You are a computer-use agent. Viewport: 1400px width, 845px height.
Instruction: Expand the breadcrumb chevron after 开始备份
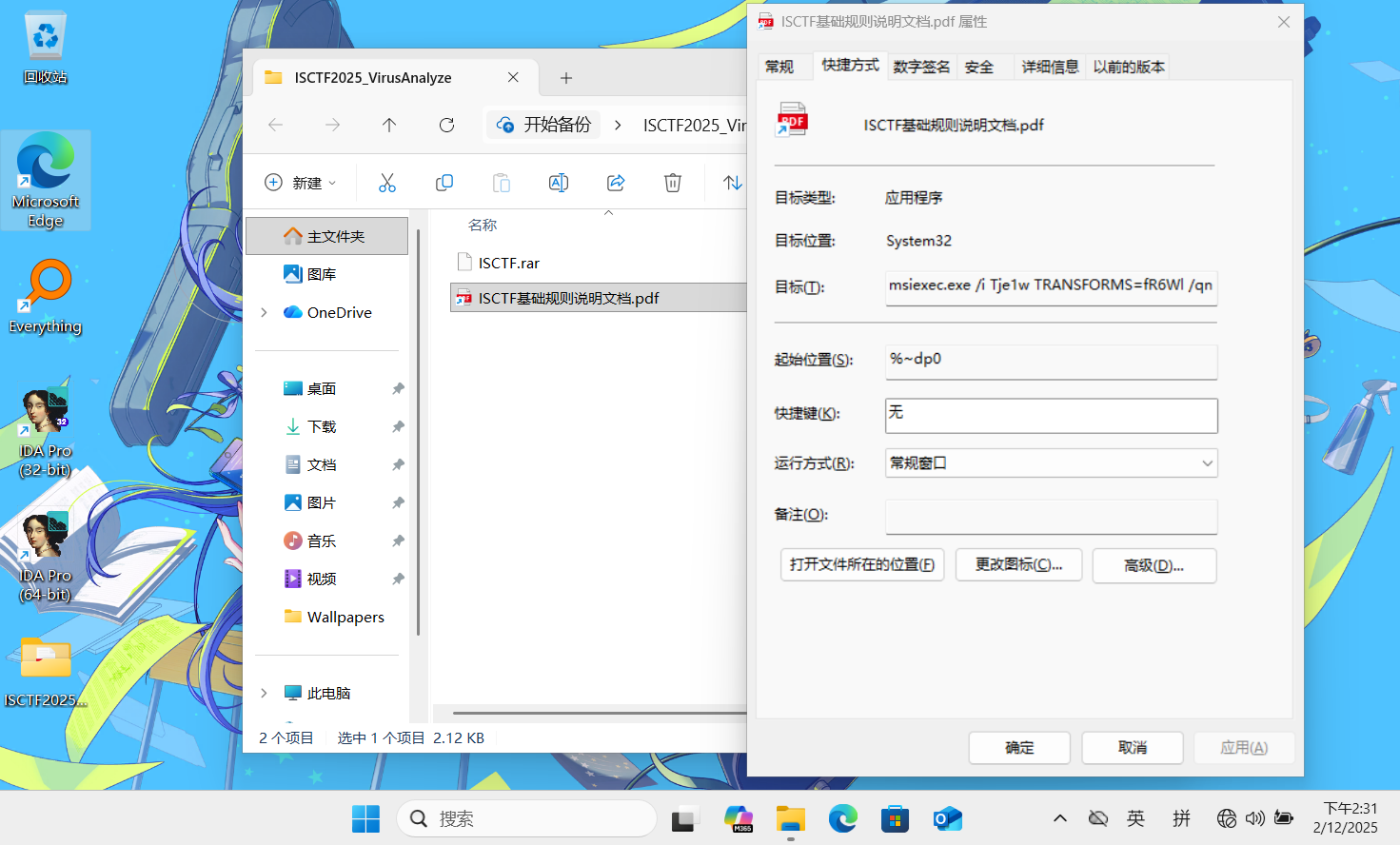[x=618, y=125]
